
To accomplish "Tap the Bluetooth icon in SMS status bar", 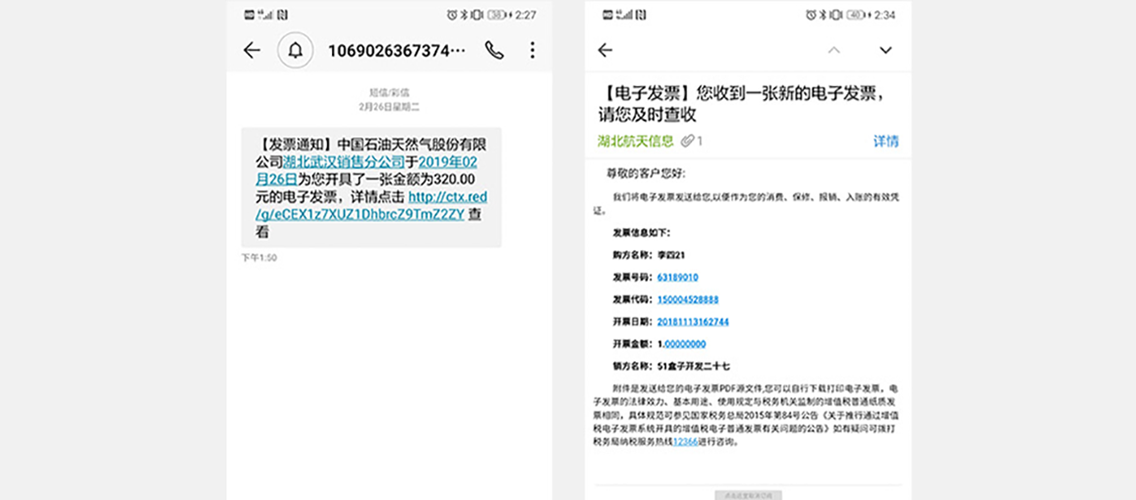I will tap(464, 14).
